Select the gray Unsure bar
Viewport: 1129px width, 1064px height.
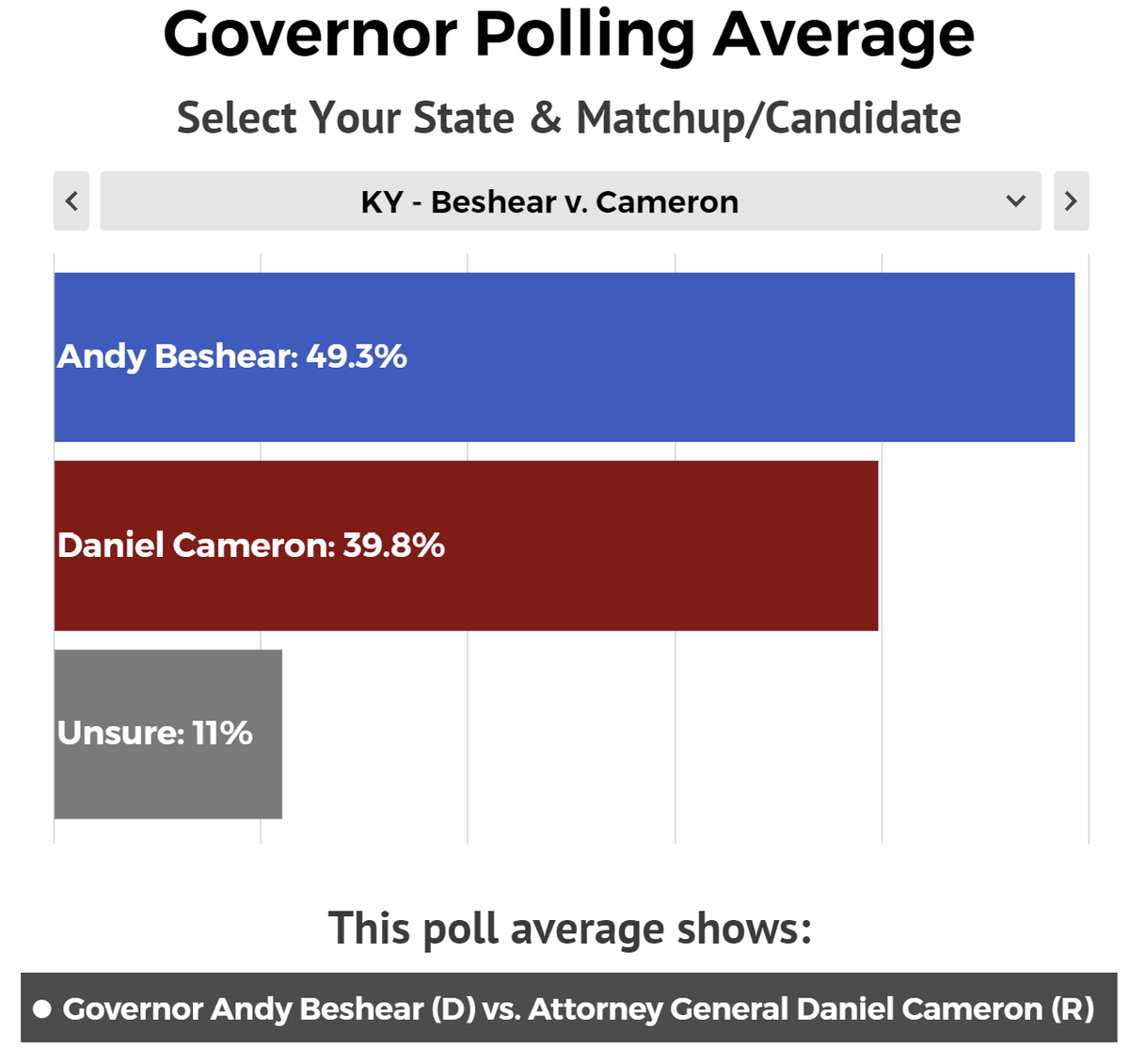(168, 734)
